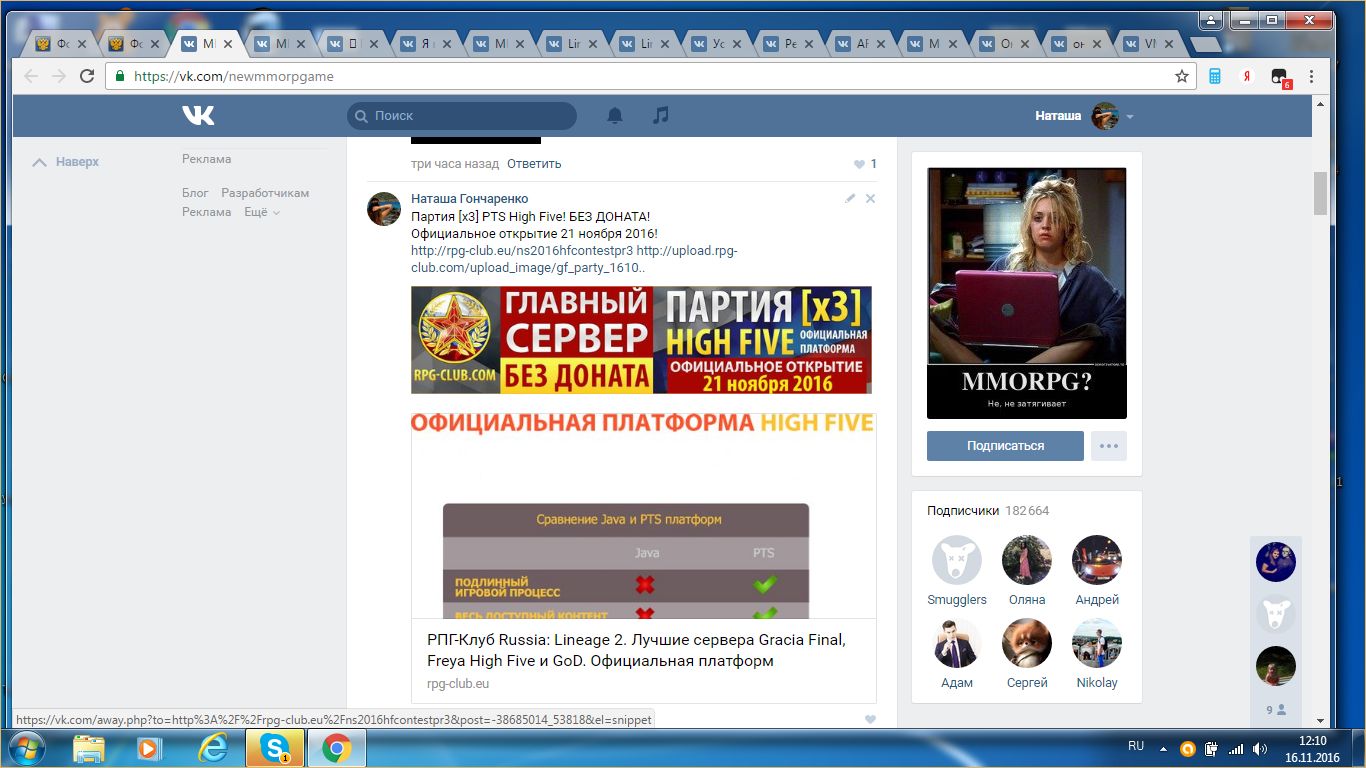
Task: Click the Наташа profile avatar in header
Action: [x=1105, y=116]
